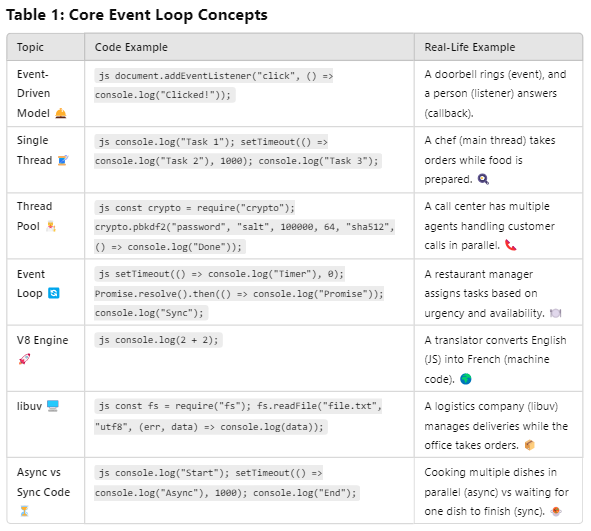Click the console.log(2 + 2) code snippet

pos(158,340)
